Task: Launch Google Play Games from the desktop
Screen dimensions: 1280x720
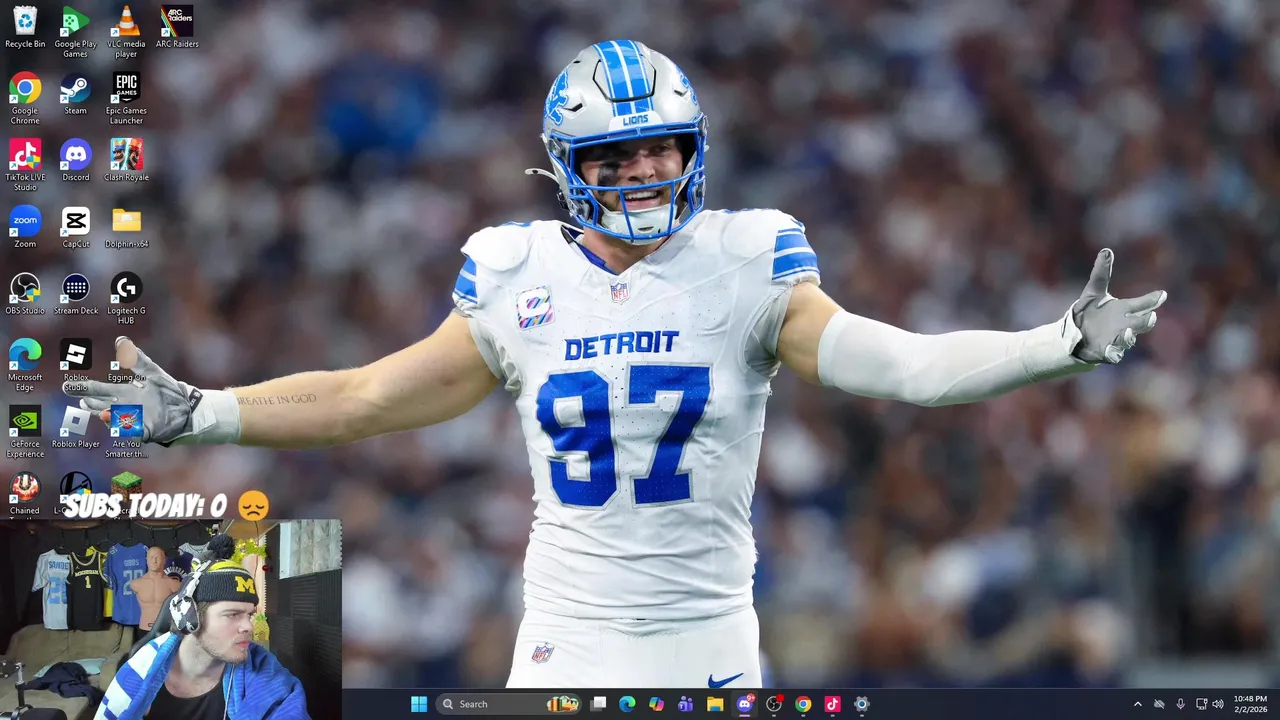Action: [75, 32]
